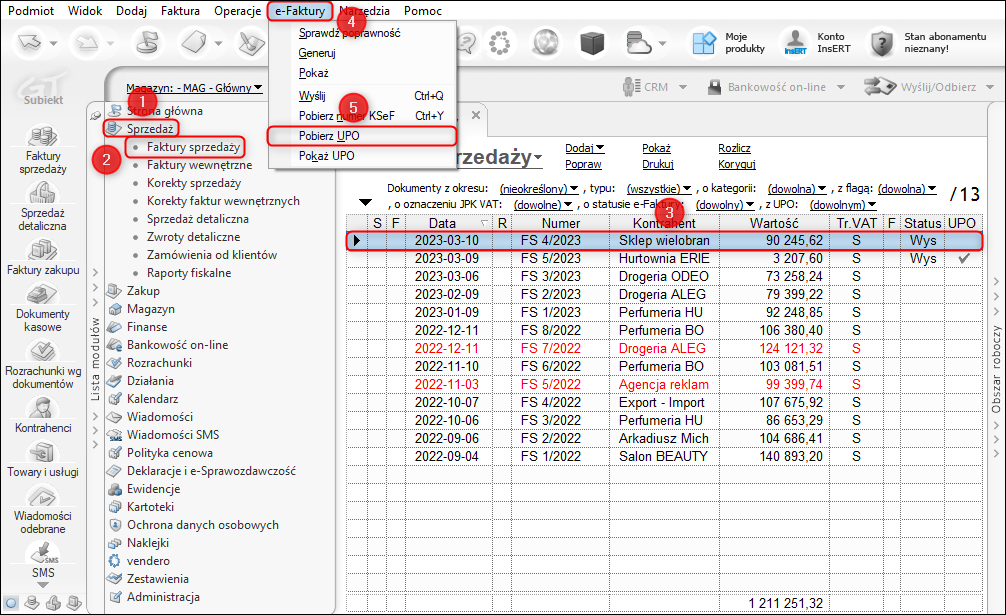Open the CRM toolbar item
The height and width of the screenshot is (615, 1006).
pos(654,87)
